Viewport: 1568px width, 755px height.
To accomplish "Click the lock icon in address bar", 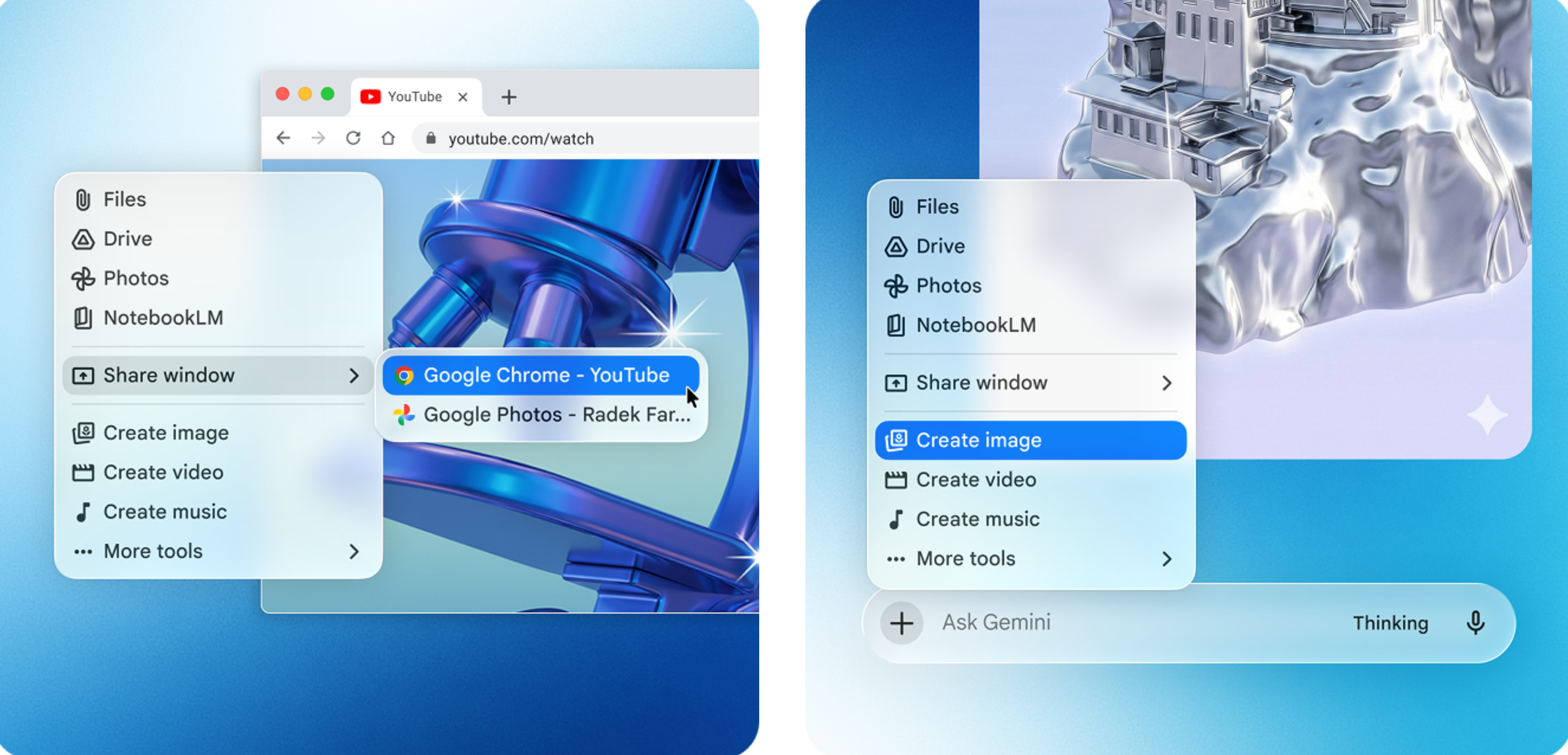I will [431, 138].
